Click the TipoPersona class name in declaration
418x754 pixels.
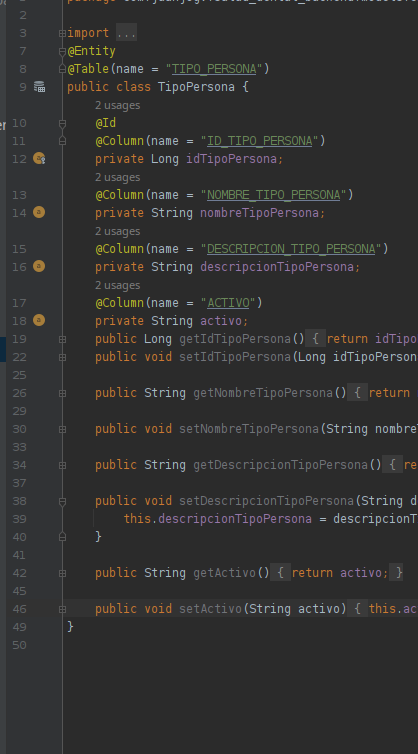pos(196,87)
